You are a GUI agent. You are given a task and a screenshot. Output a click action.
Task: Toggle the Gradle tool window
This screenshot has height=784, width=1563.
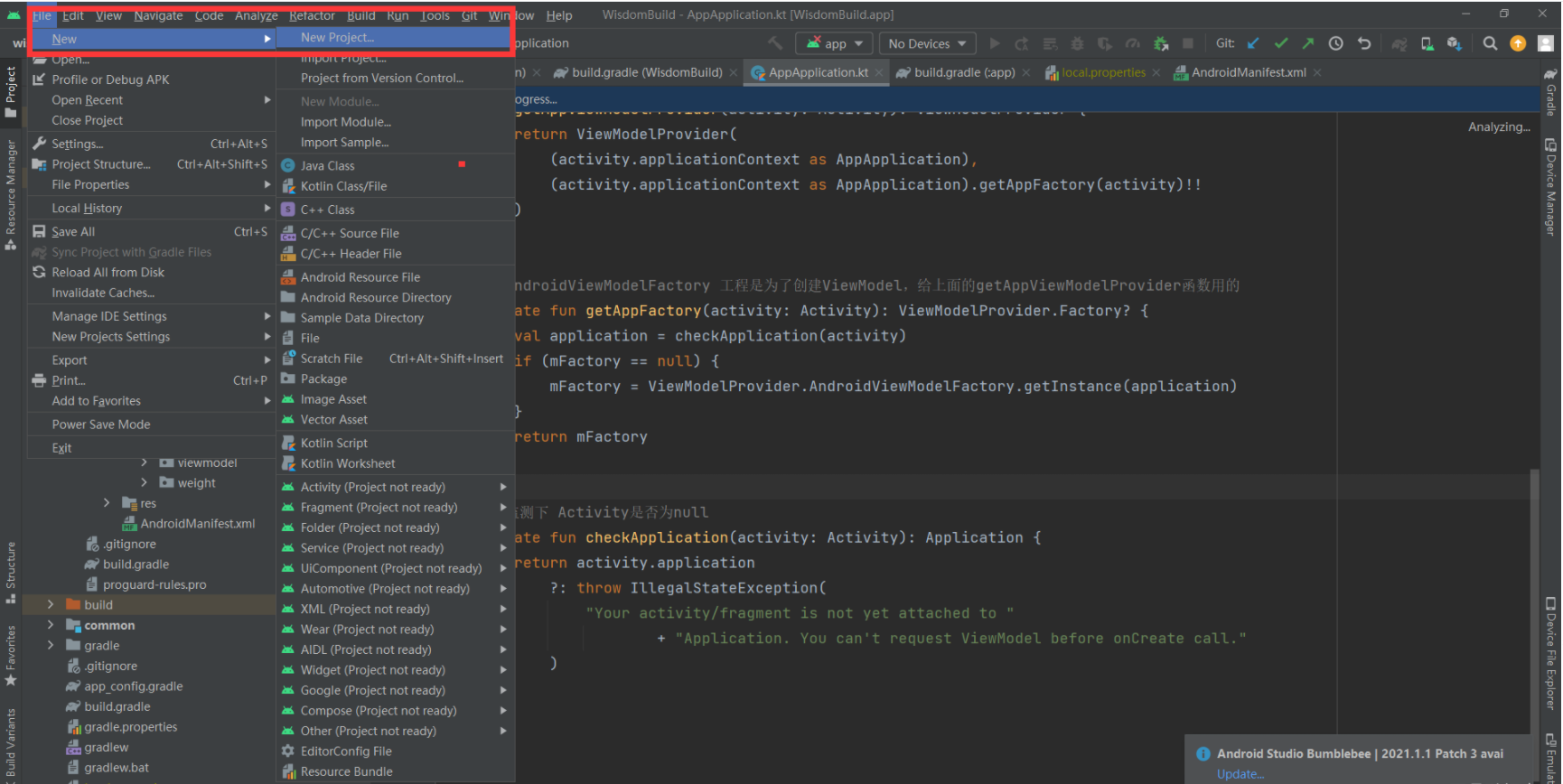click(x=1550, y=92)
